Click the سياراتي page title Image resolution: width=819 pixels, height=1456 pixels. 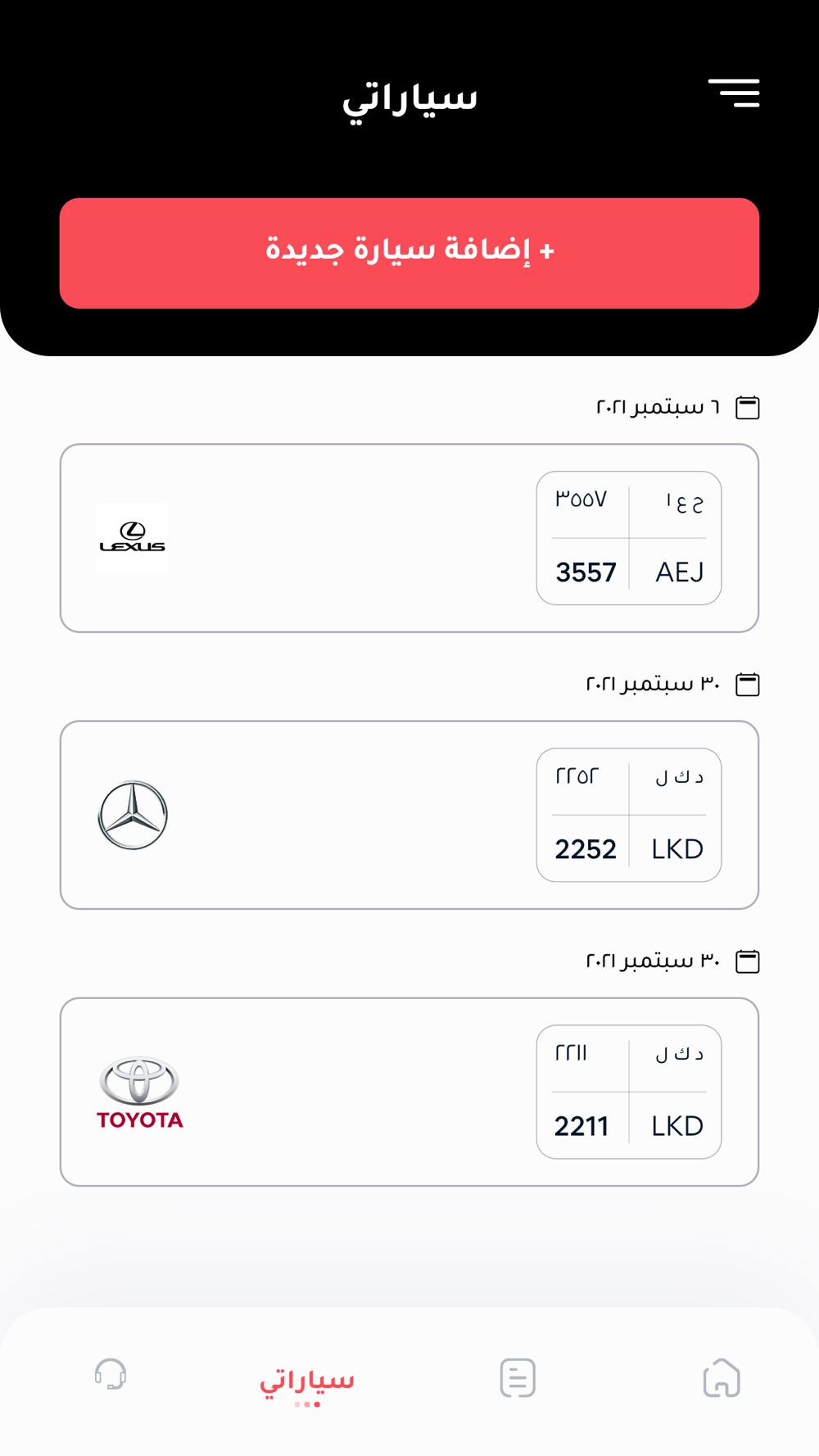tap(409, 100)
